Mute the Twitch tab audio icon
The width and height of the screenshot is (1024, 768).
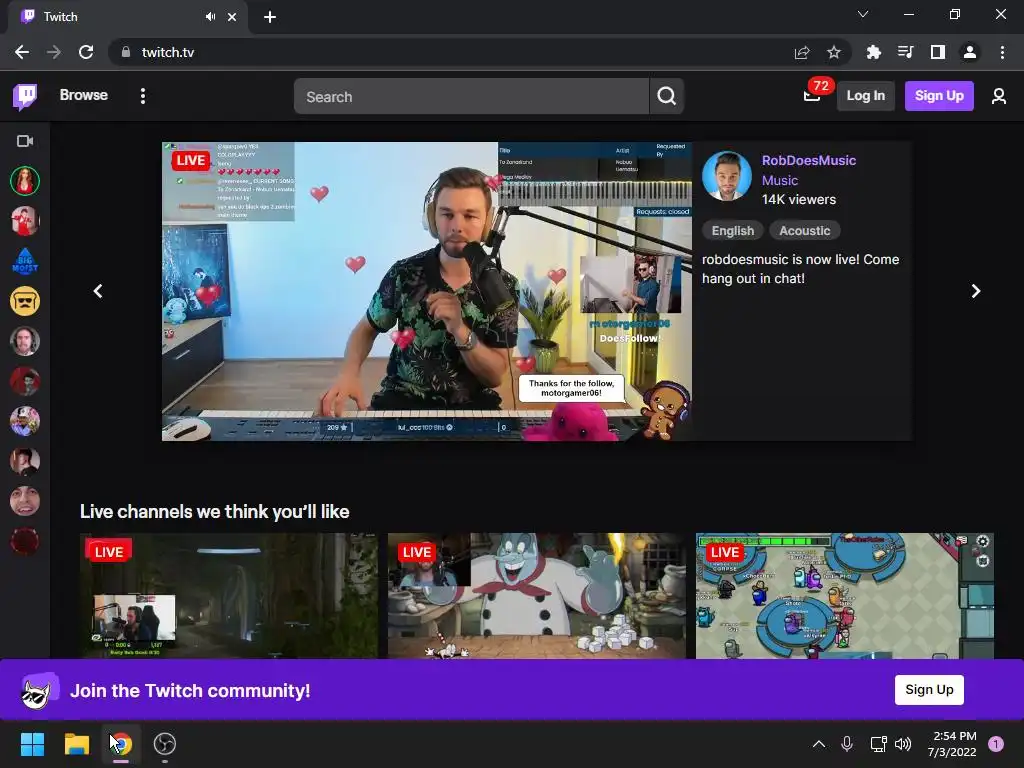(210, 17)
